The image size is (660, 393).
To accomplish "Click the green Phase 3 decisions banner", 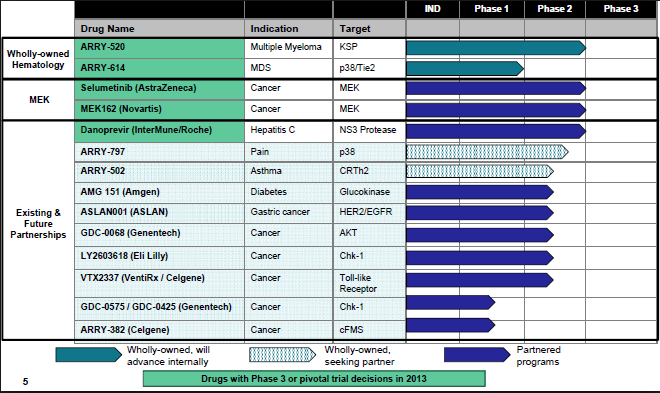I will (x=314, y=379).
